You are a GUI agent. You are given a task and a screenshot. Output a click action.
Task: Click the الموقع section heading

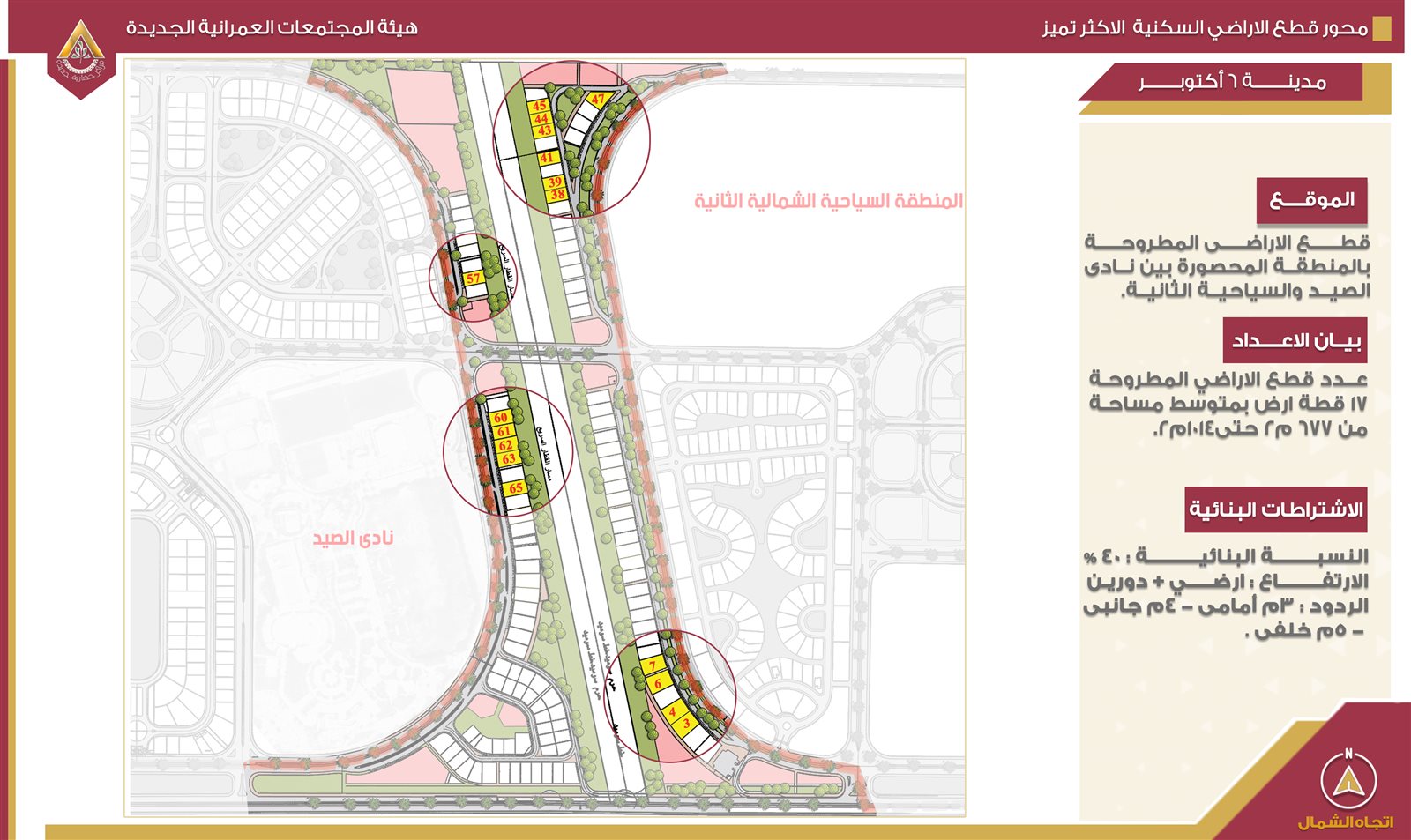click(x=1311, y=201)
